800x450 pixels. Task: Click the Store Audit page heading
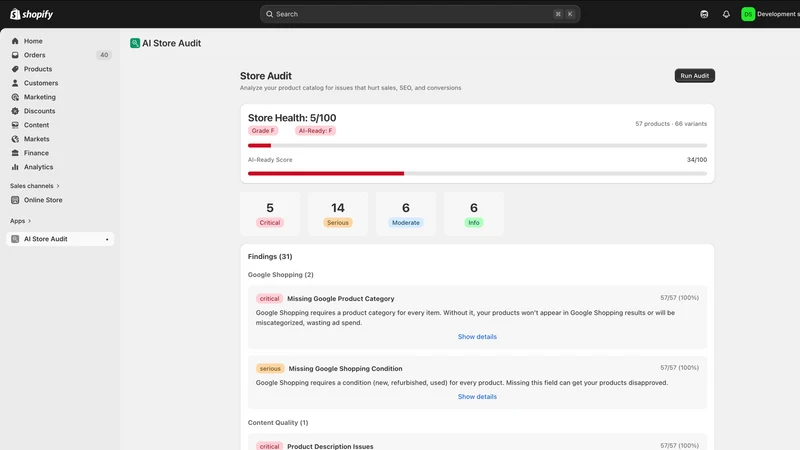point(266,76)
